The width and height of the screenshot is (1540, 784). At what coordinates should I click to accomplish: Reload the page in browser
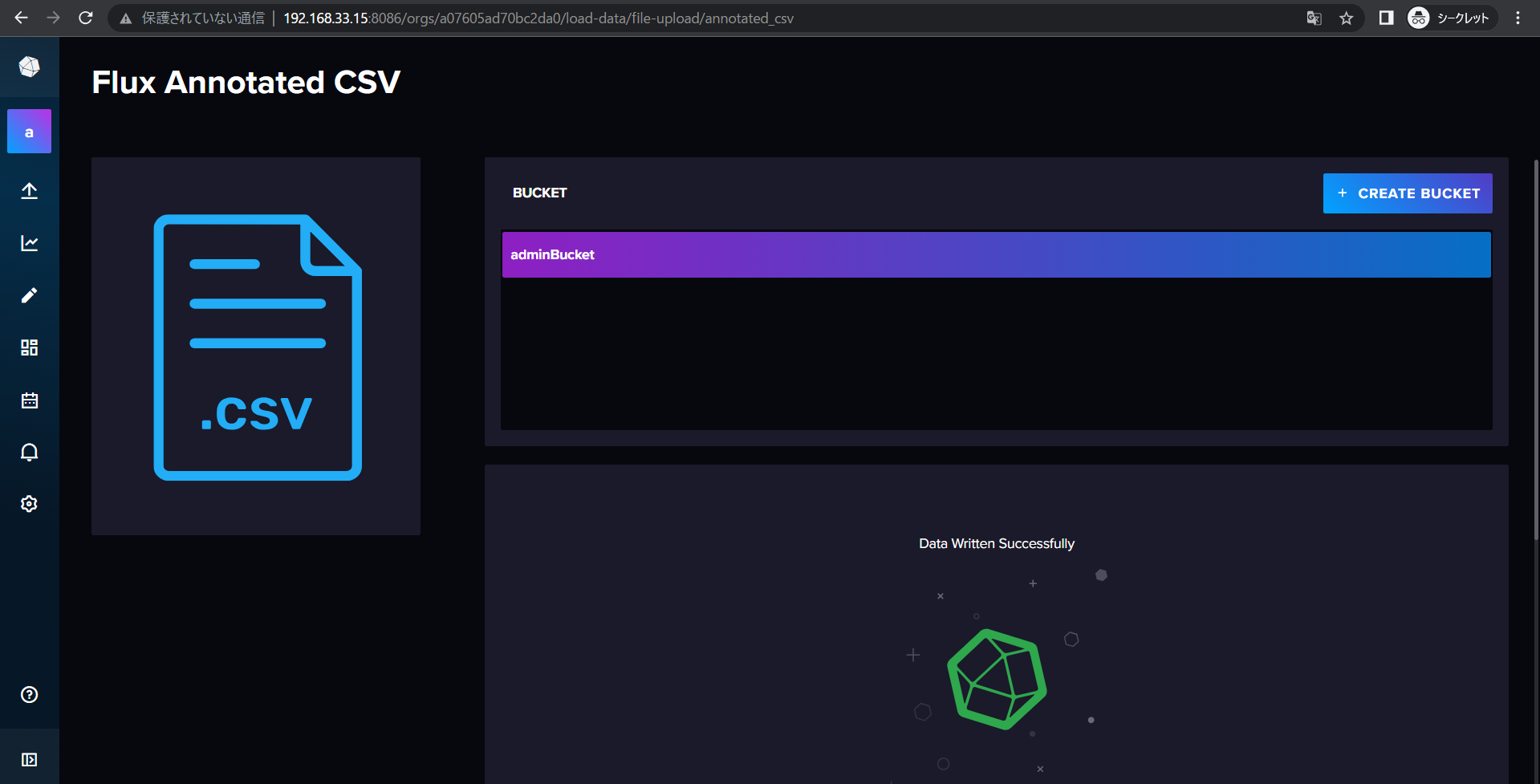tap(86, 18)
